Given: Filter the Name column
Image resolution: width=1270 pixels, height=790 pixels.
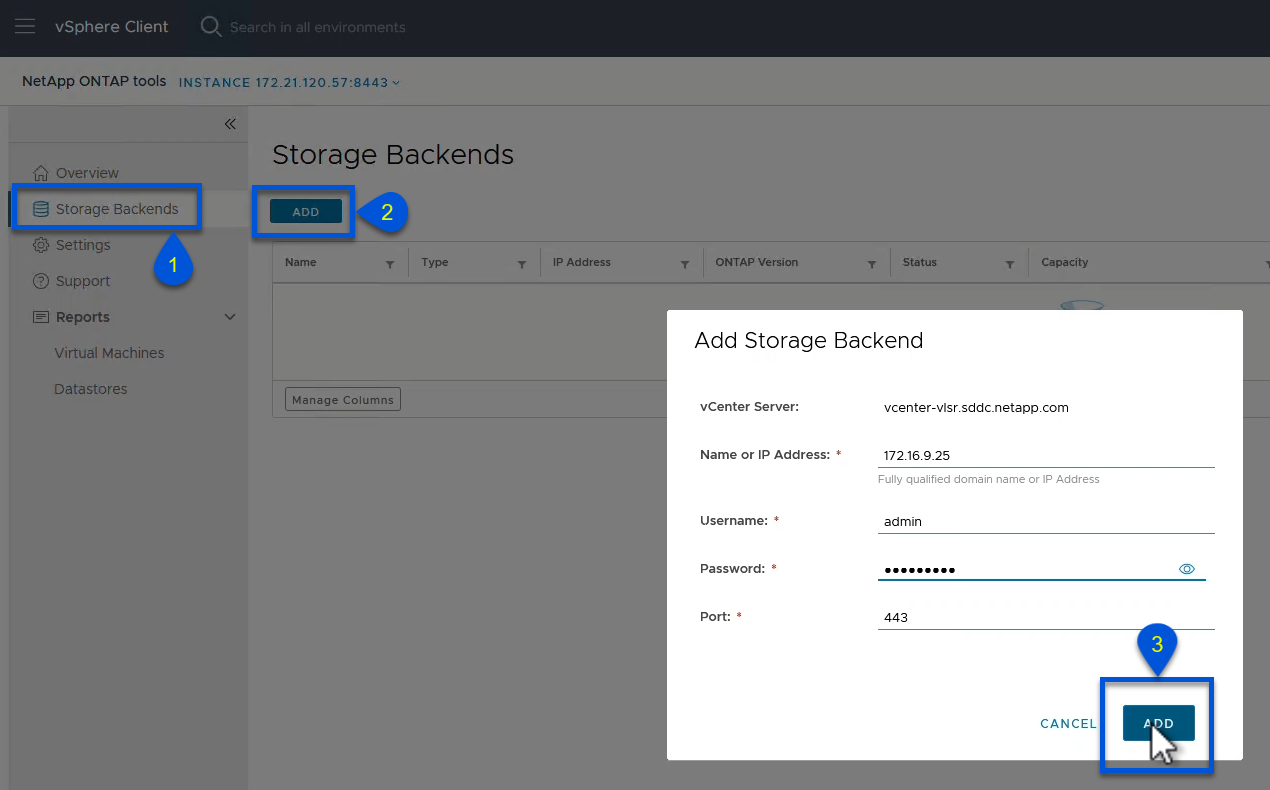Looking at the screenshot, I should [390, 264].
